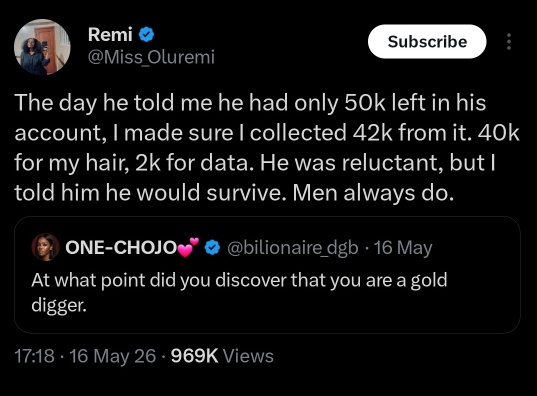Subscribe to Remi's account
The height and width of the screenshot is (396, 537).
click(x=427, y=41)
